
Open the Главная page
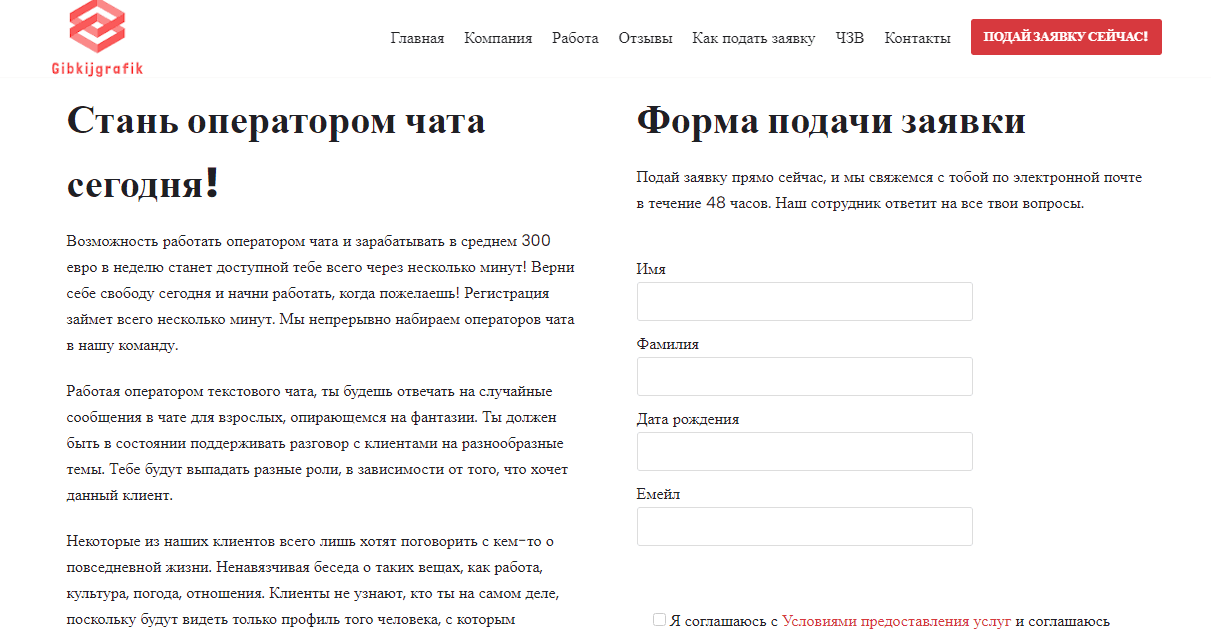tap(416, 37)
